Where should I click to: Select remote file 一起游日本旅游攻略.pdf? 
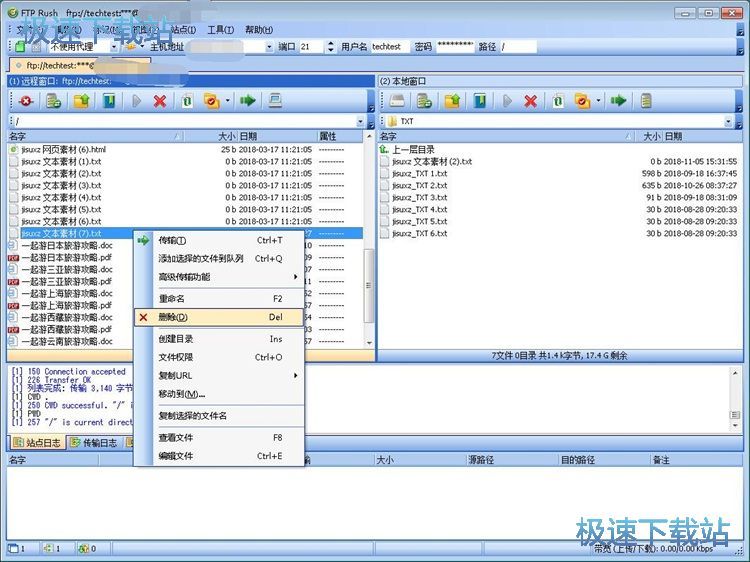(x=66, y=258)
